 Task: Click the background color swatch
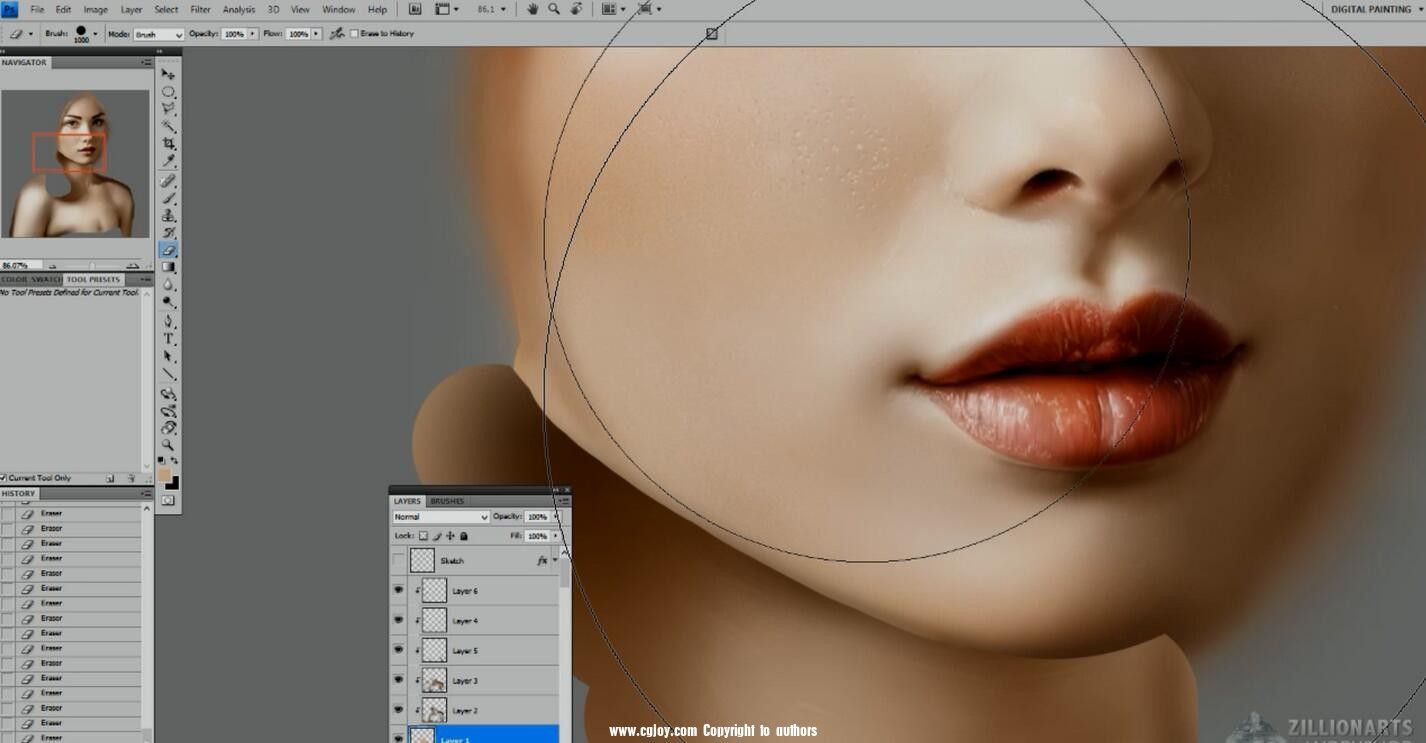click(173, 483)
